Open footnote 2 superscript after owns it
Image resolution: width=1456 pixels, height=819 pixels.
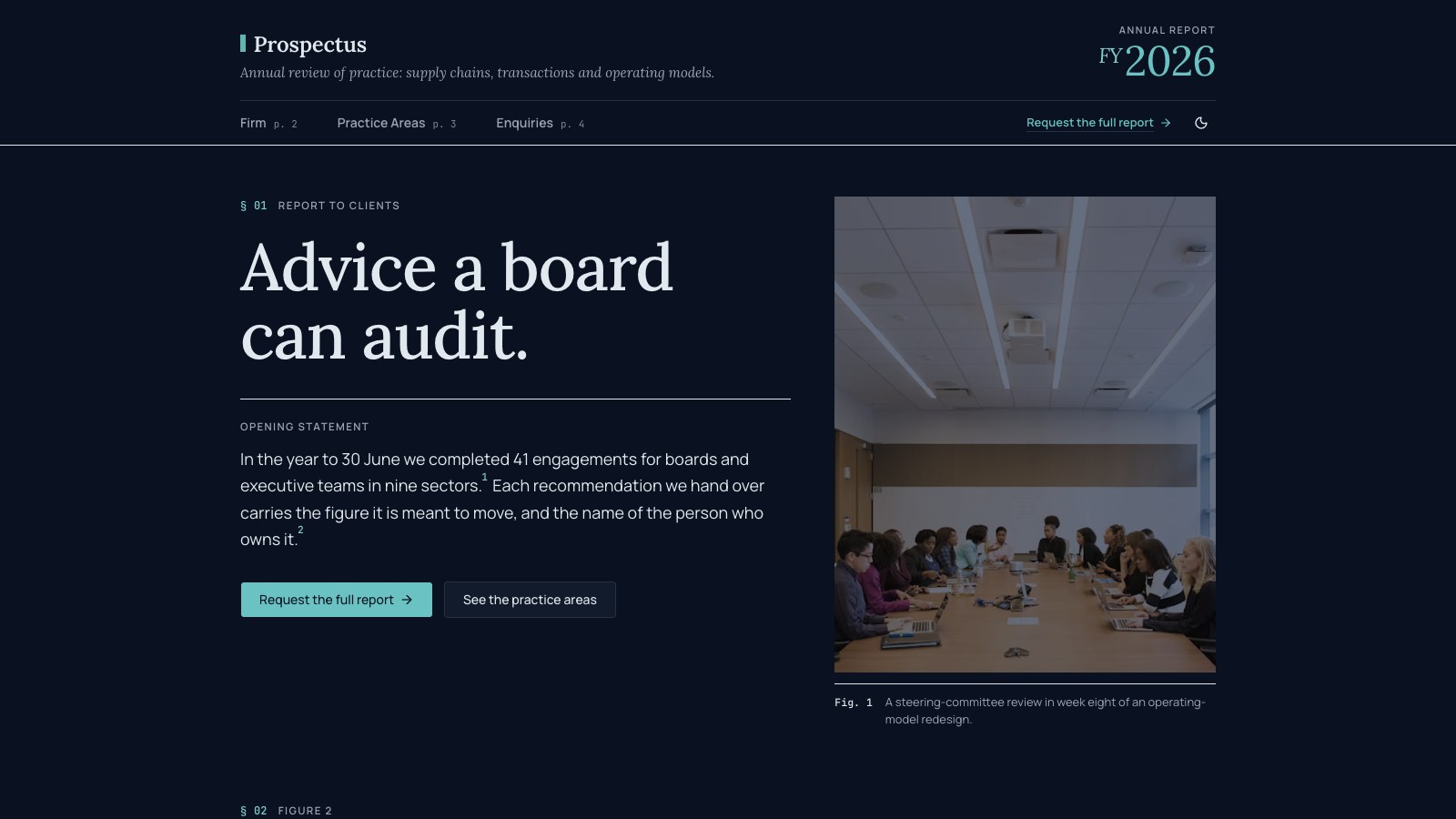pyautogui.click(x=300, y=530)
